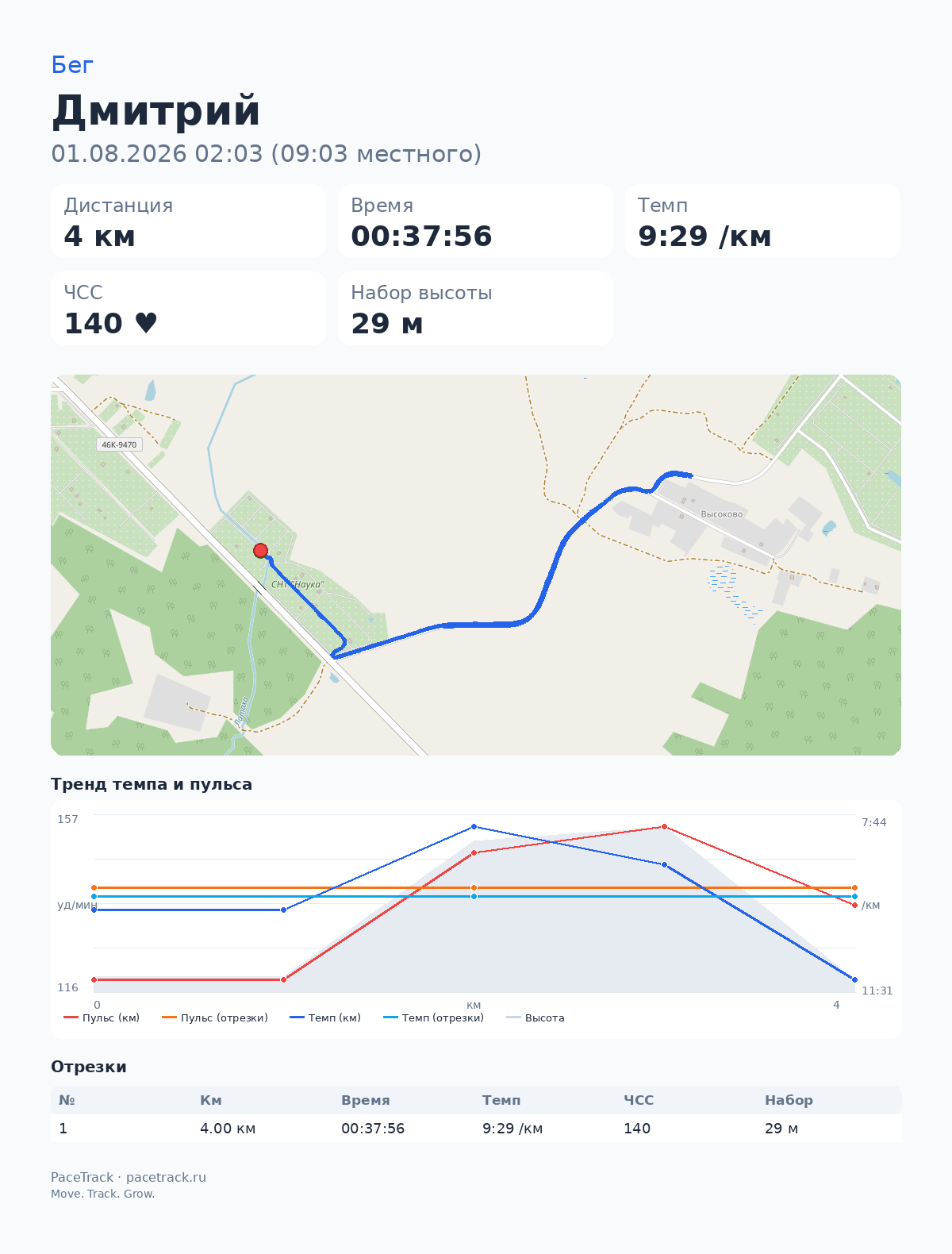Select the Время 00:37:56 stat card

click(x=475, y=221)
